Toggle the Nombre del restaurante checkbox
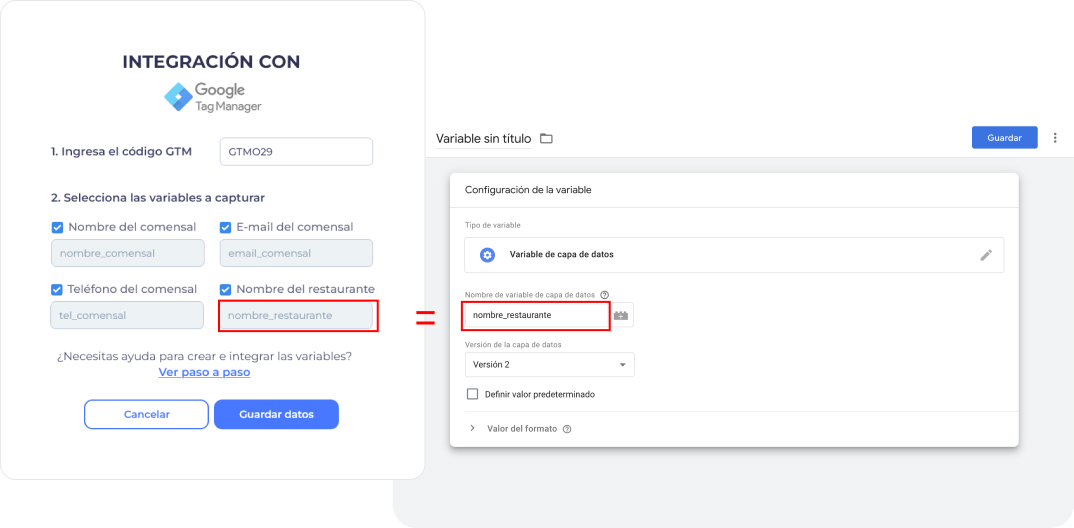The height and width of the screenshot is (528, 1074). [x=226, y=290]
